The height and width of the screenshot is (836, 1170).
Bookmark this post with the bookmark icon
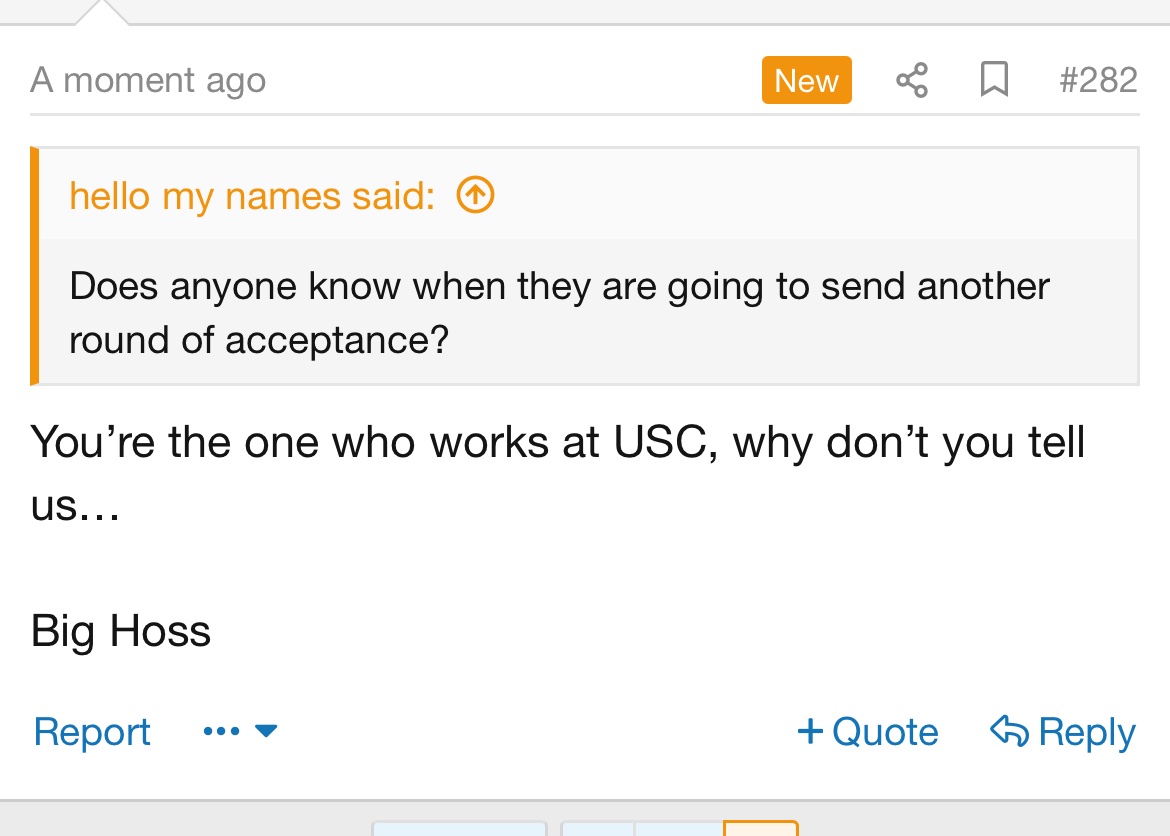[x=993, y=80]
